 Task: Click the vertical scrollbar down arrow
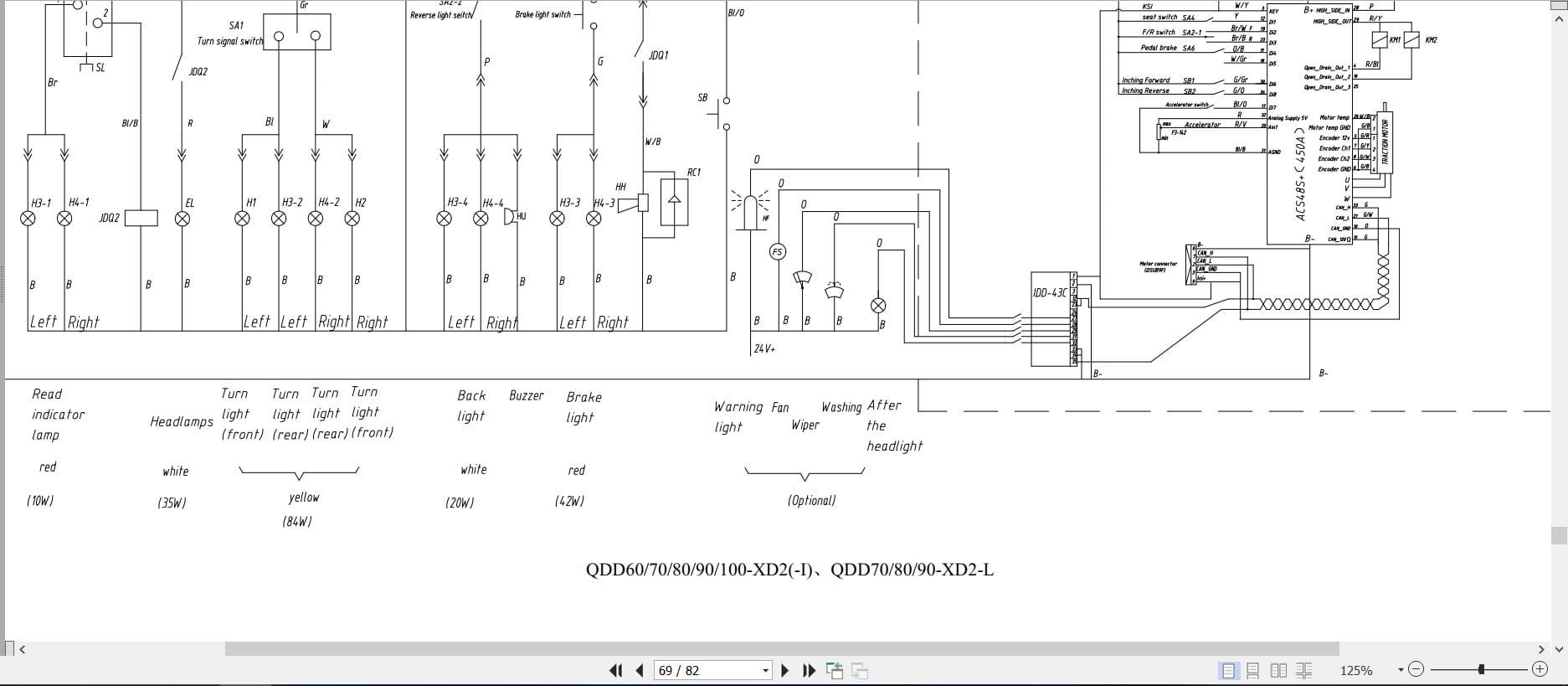pyautogui.click(x=1559, y=648)
